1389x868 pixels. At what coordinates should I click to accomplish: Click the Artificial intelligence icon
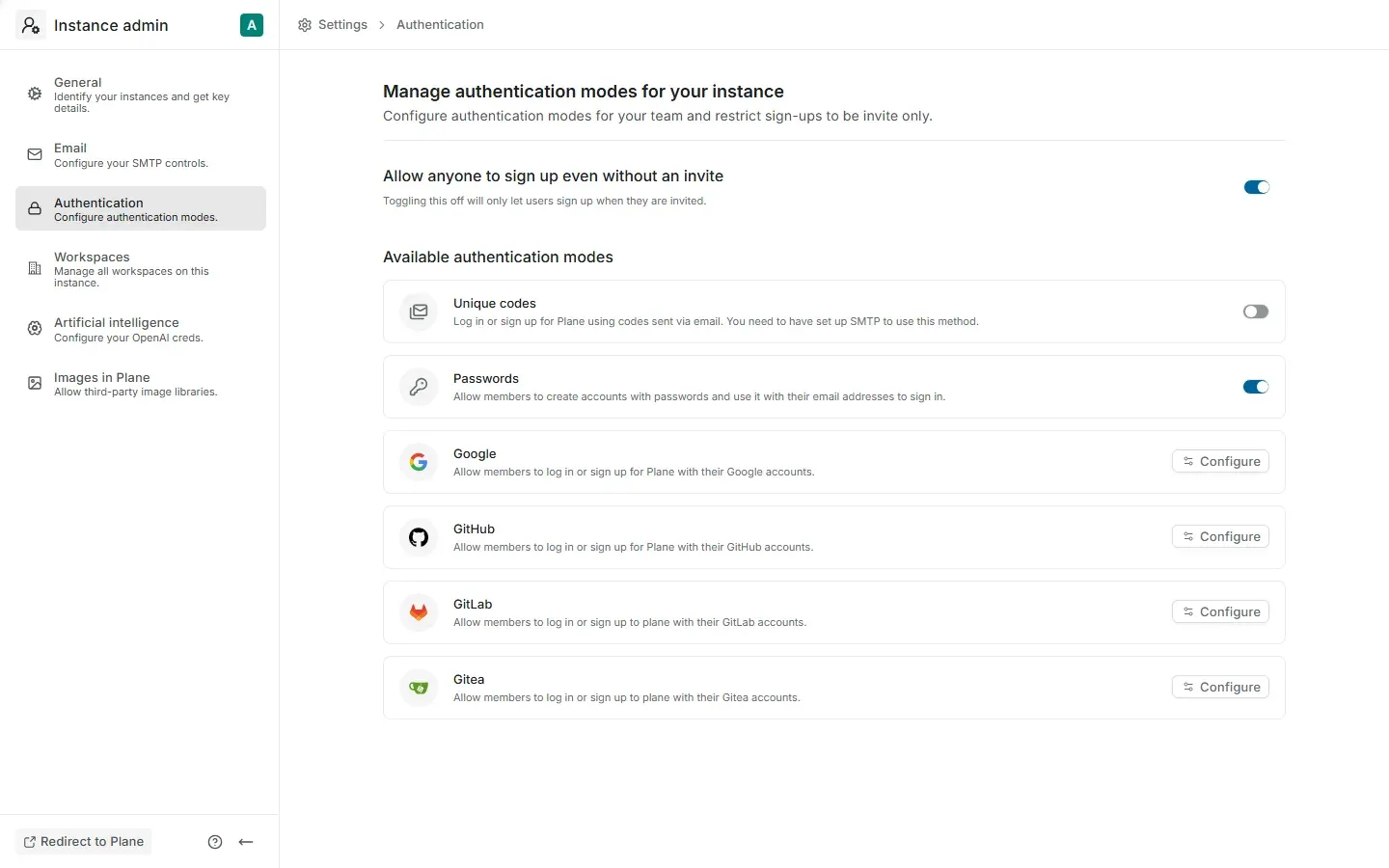coord(35,329)
